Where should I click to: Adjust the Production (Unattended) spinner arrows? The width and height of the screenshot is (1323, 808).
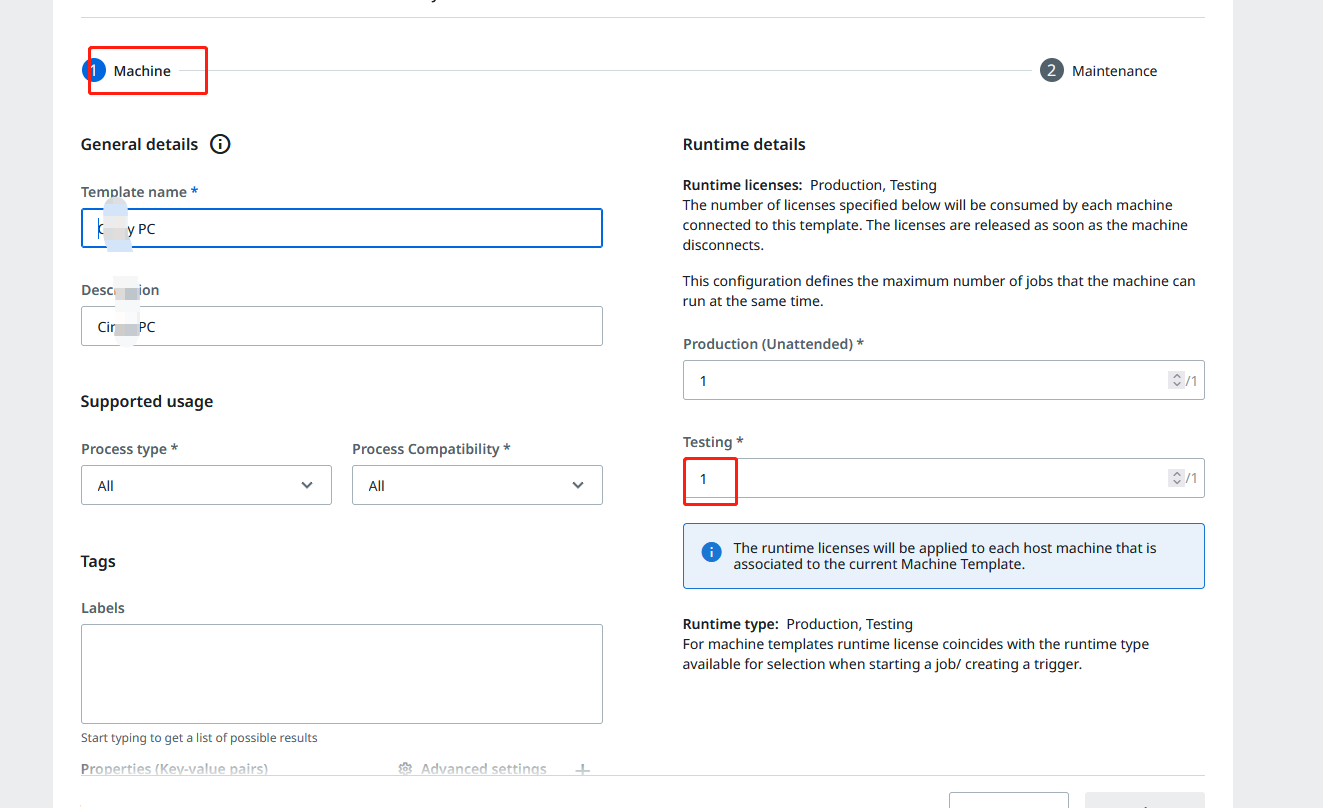(1176, 380)
